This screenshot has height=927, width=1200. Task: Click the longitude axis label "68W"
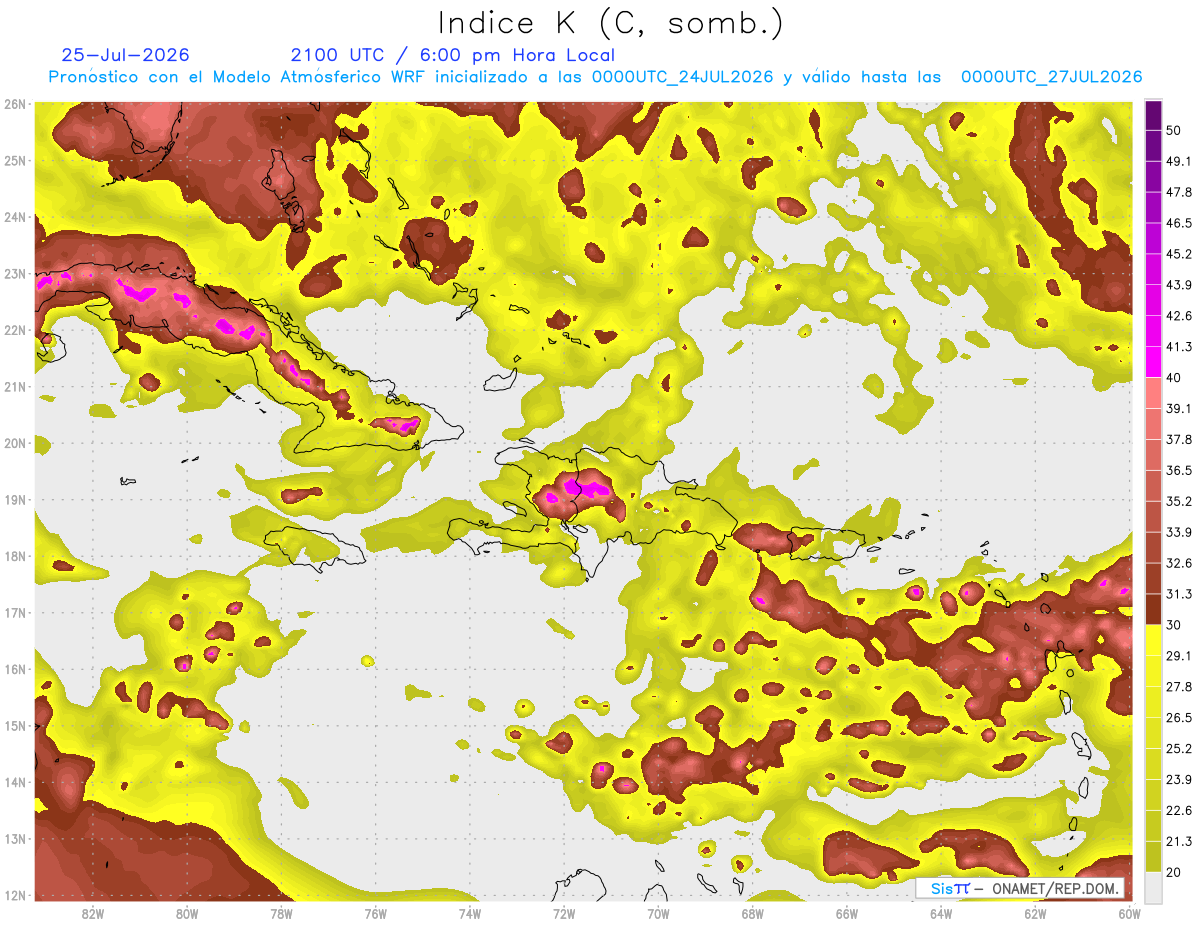(x=752, y=913)
